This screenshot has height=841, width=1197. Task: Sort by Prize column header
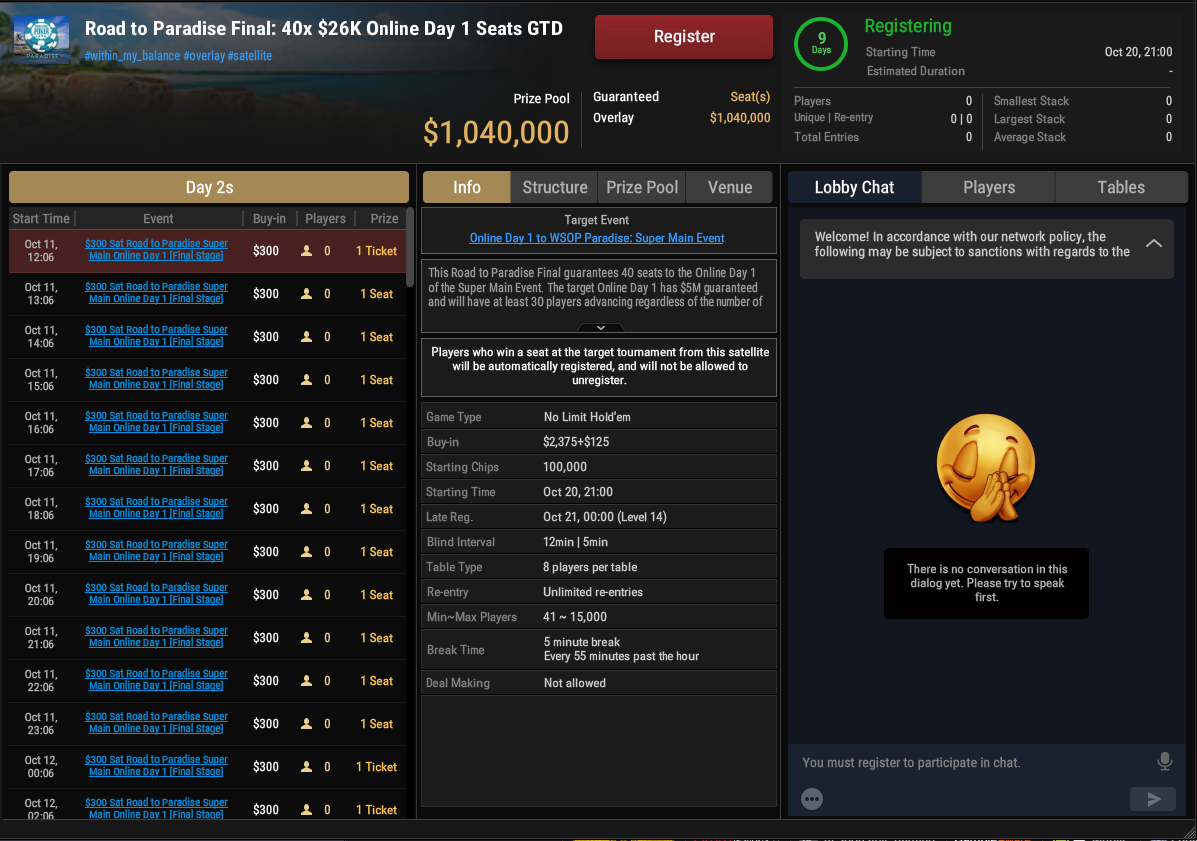point(384,218)
